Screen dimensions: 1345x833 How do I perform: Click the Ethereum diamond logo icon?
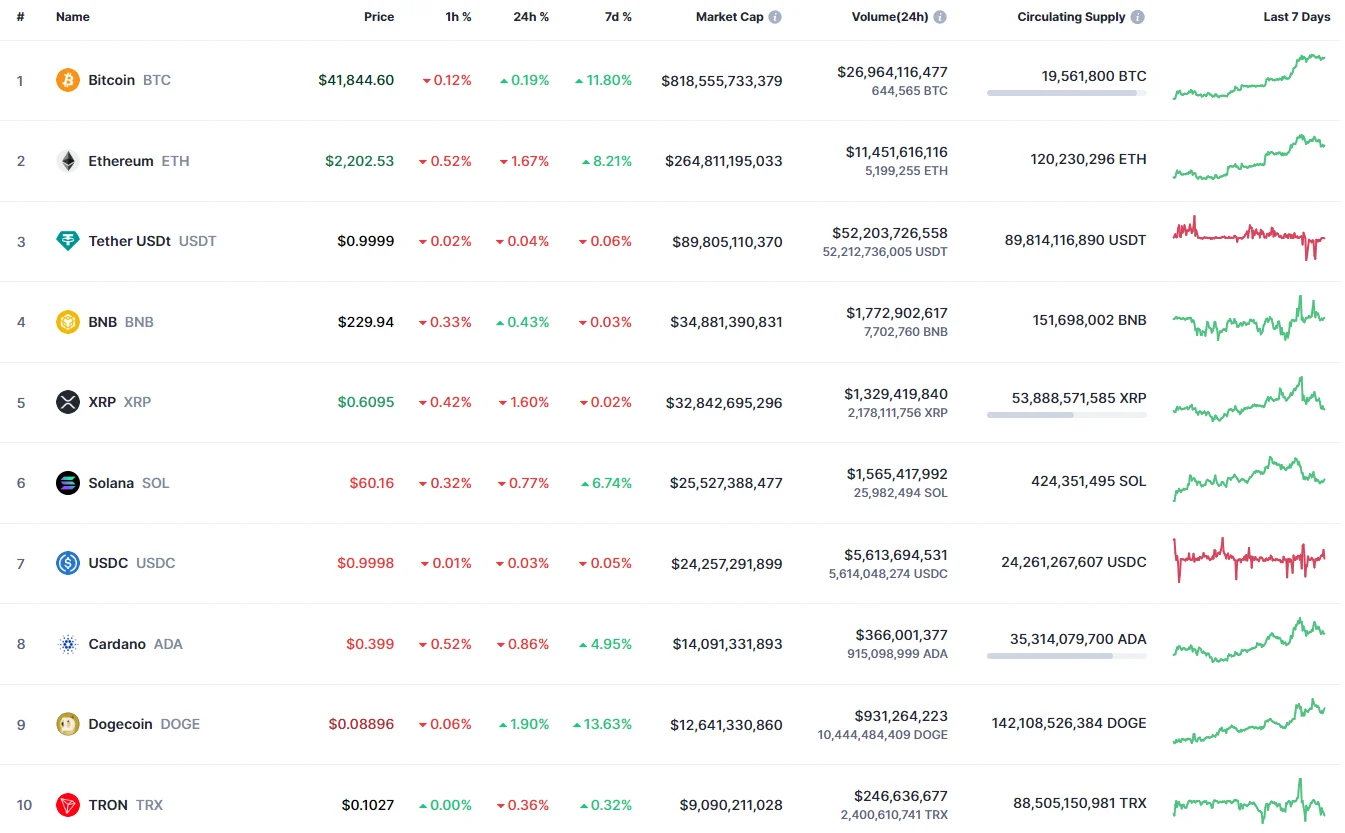click(67, 161)
